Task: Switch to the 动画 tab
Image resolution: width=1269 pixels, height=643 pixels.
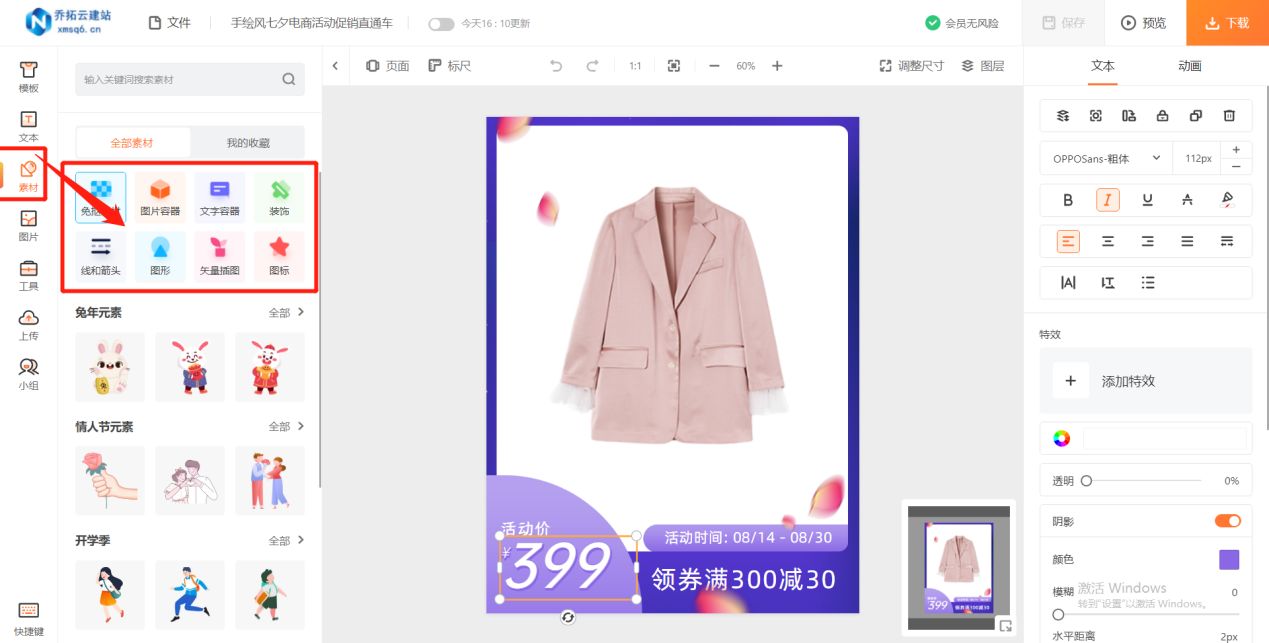Action: [1189, 66]
